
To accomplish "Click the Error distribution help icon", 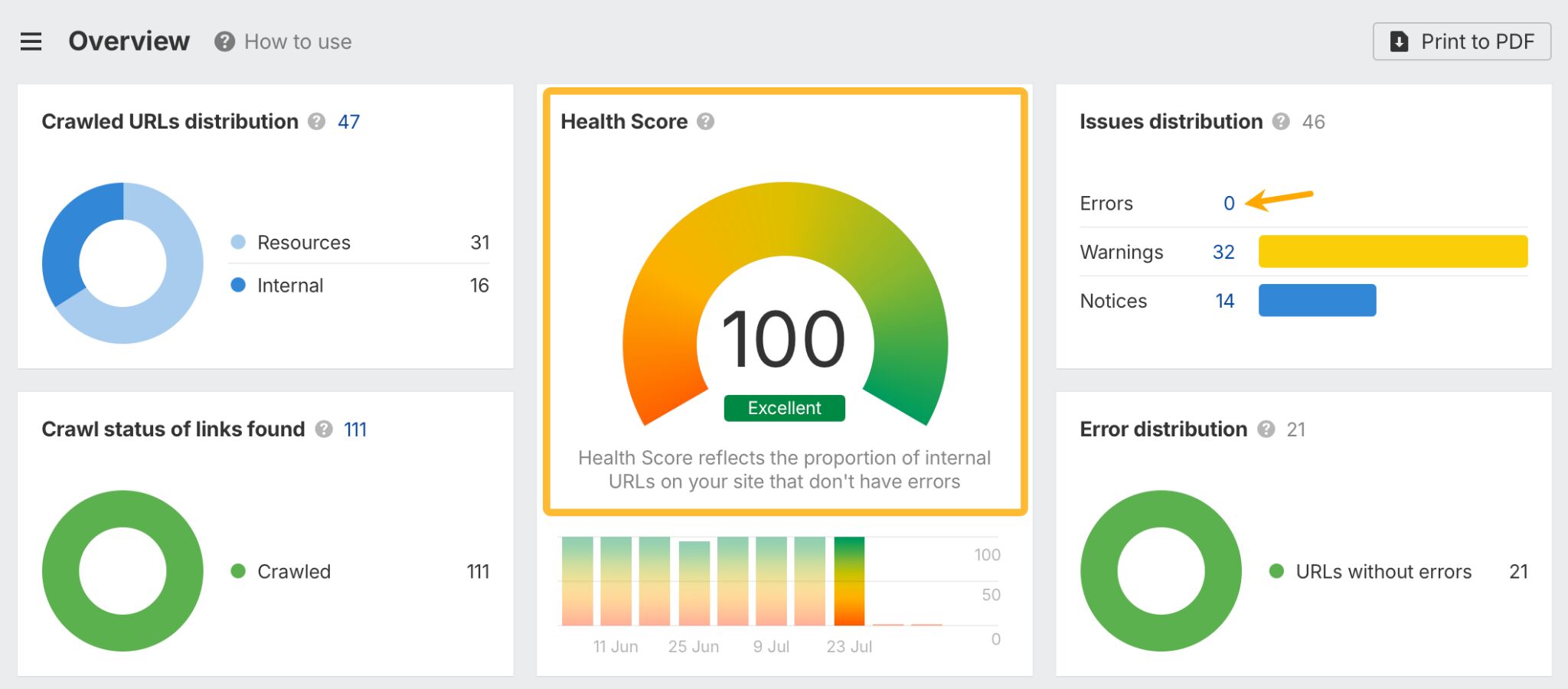I will [1267, 429].
